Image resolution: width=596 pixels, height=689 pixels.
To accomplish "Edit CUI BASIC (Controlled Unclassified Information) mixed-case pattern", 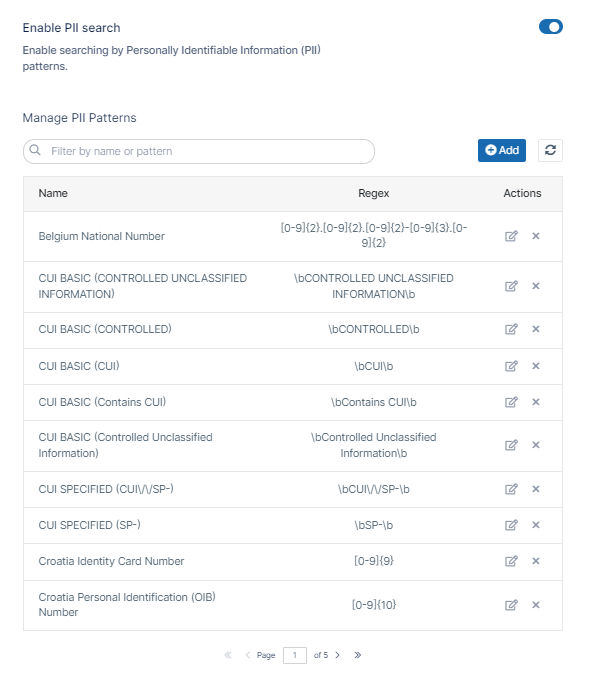I will click(x=511, y=446).
